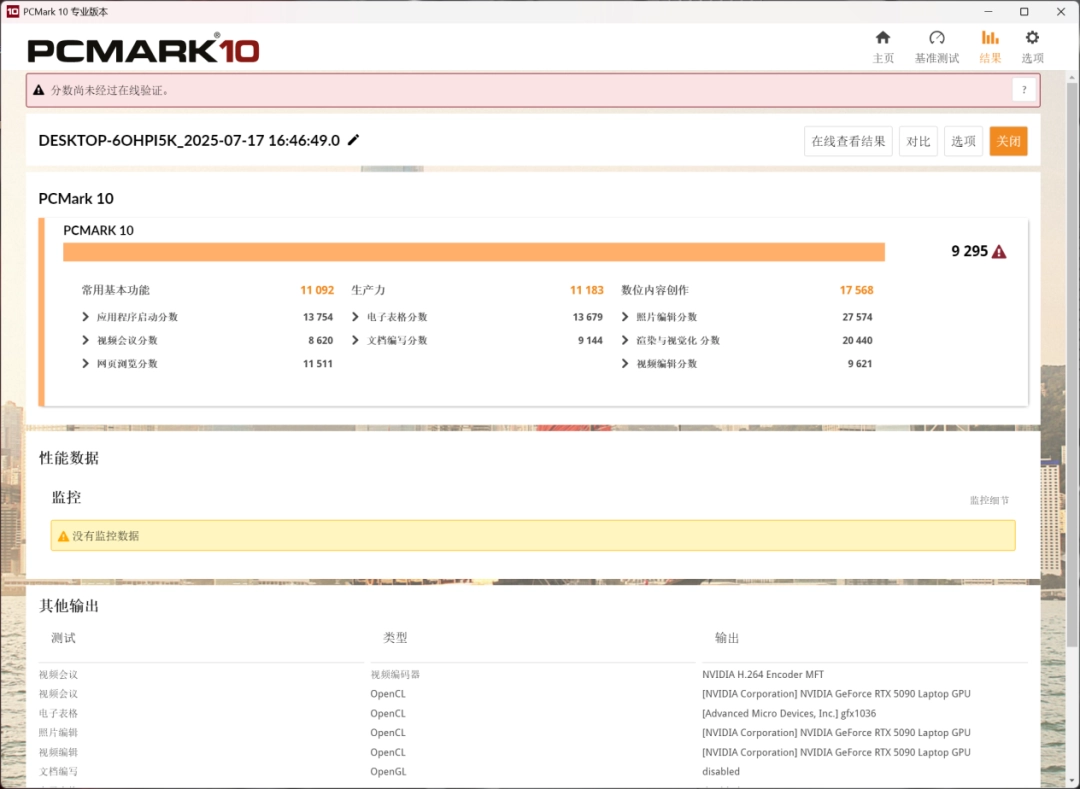The image size is (1080, 789).
Task: Click the gfx1036 output entry
Action: 789,713
